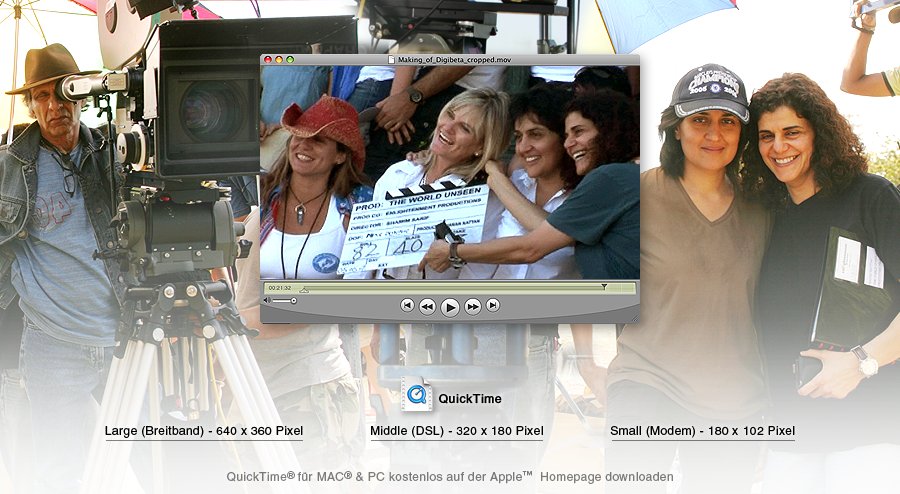Image resolution: width=900 pixels, height=494 pixels.
Task: Click the movie file document icon
Action: pos(392,60)
